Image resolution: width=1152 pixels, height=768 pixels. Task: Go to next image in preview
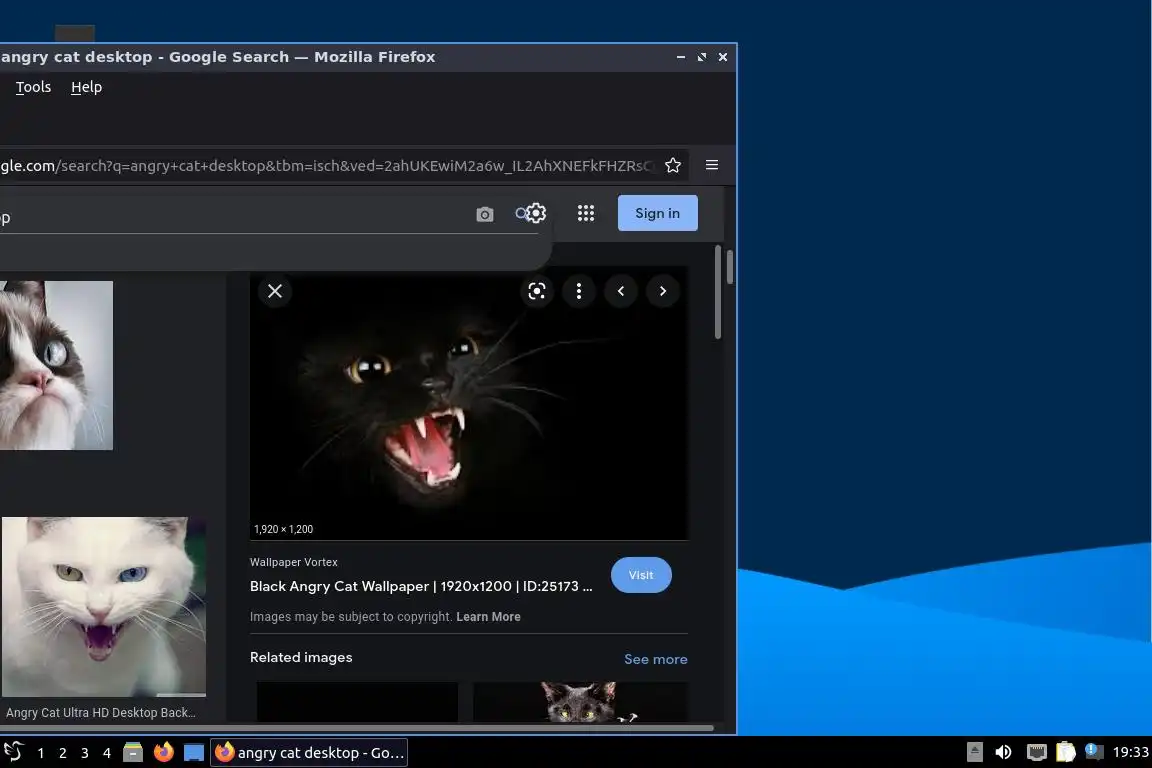[x=663, y=291]
